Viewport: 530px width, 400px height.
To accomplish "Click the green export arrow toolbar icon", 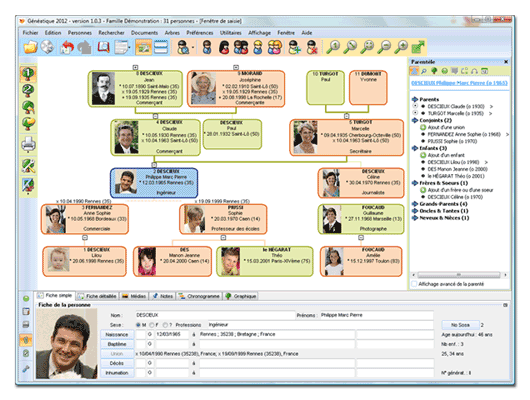I will [x=418, y=47].
